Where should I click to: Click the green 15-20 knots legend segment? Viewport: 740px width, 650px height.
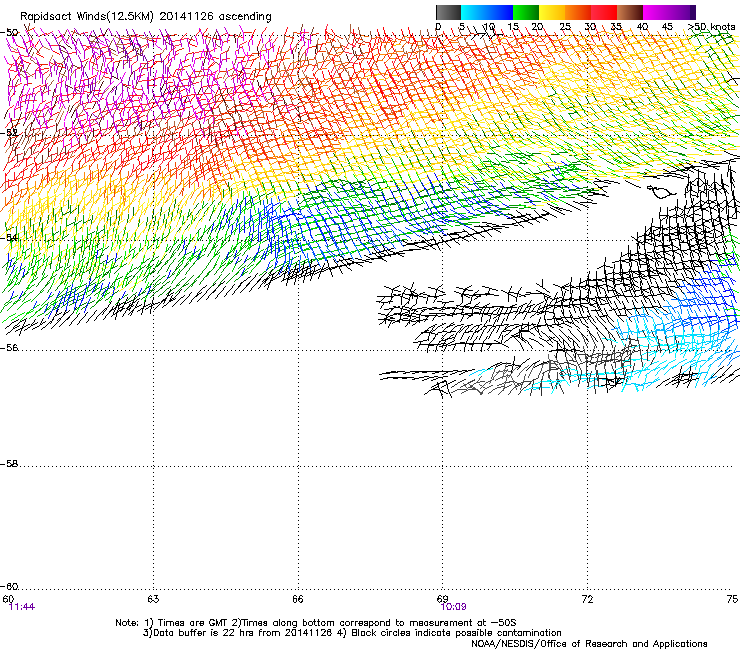pyautogui.click(x=526, y=12)
